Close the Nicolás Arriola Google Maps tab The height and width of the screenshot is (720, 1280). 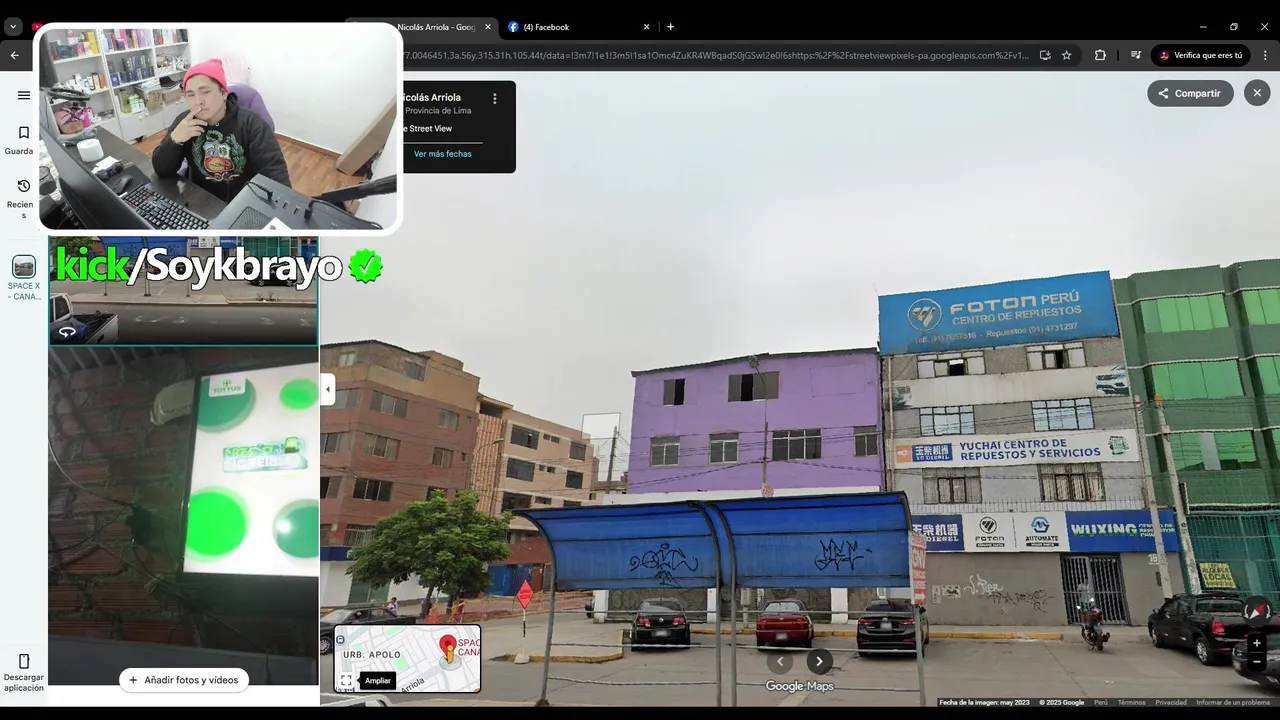[488, 27]
